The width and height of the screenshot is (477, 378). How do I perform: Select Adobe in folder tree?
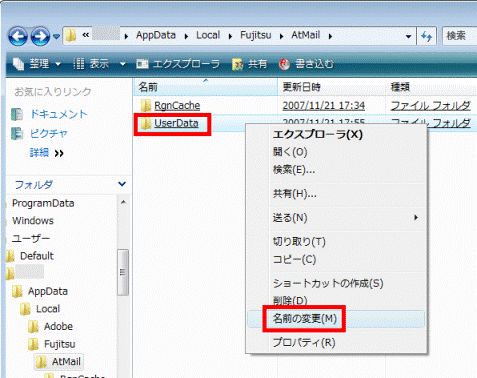click(x=58, y=326)
